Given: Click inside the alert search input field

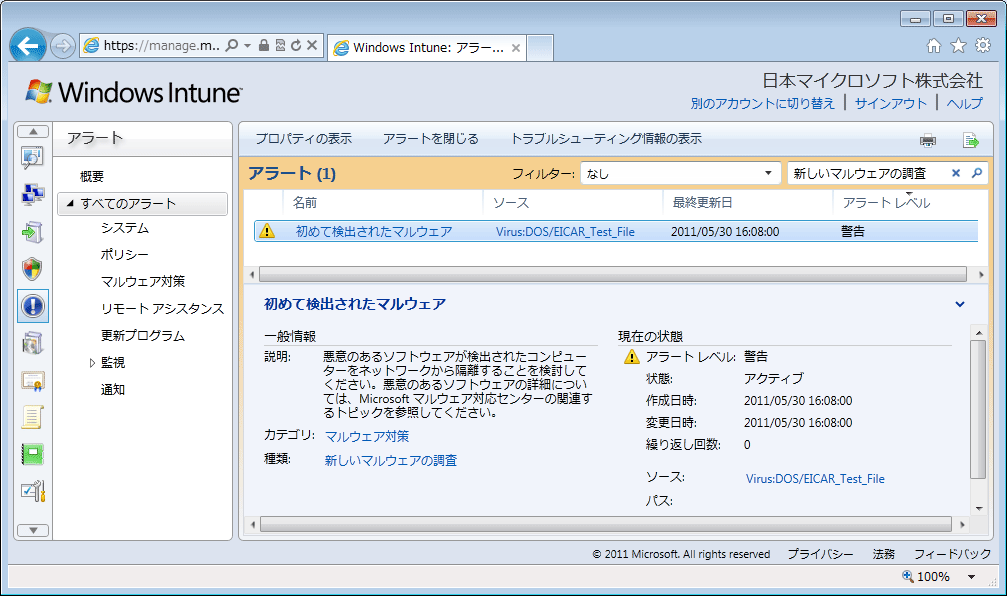Looking at the screenshot, I should coord(868,173).
